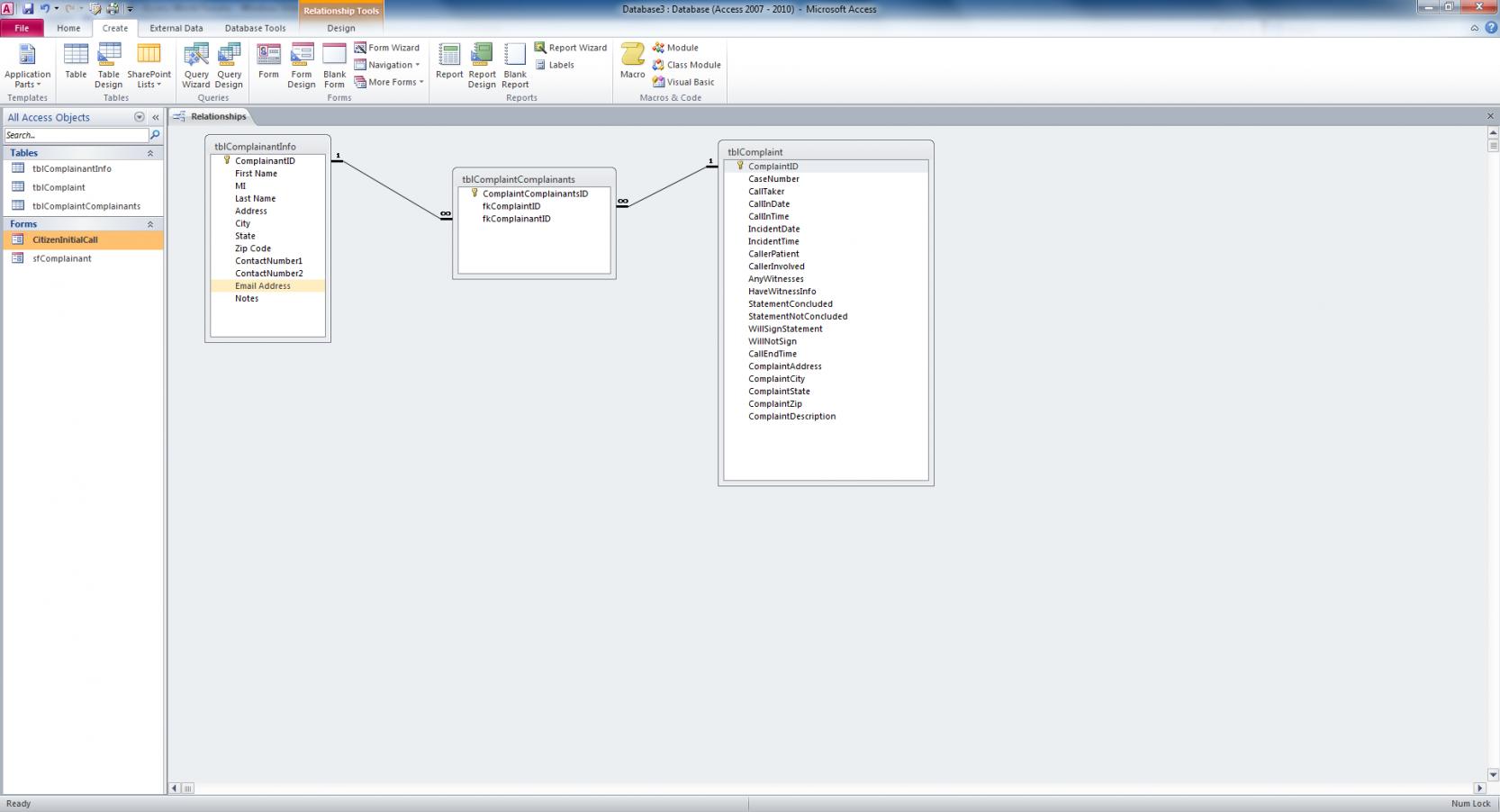Collapse the navigation pane with shutter button
1500x812 pixels.
[x=155, y=117]
